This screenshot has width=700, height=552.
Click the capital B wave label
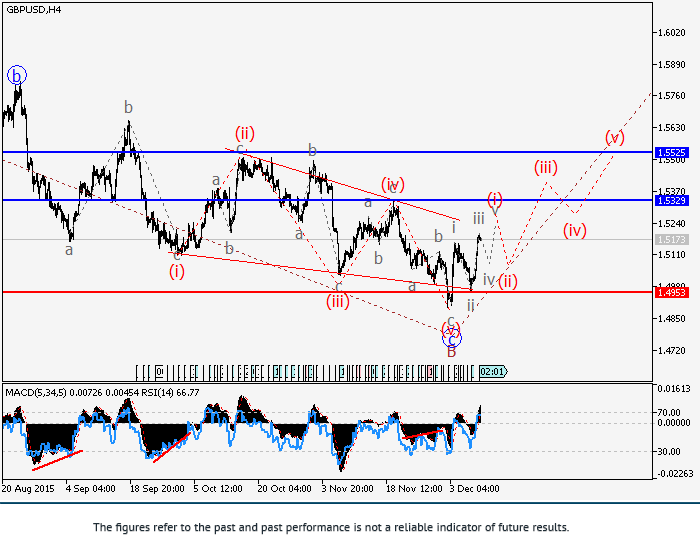tap(451, 352)
